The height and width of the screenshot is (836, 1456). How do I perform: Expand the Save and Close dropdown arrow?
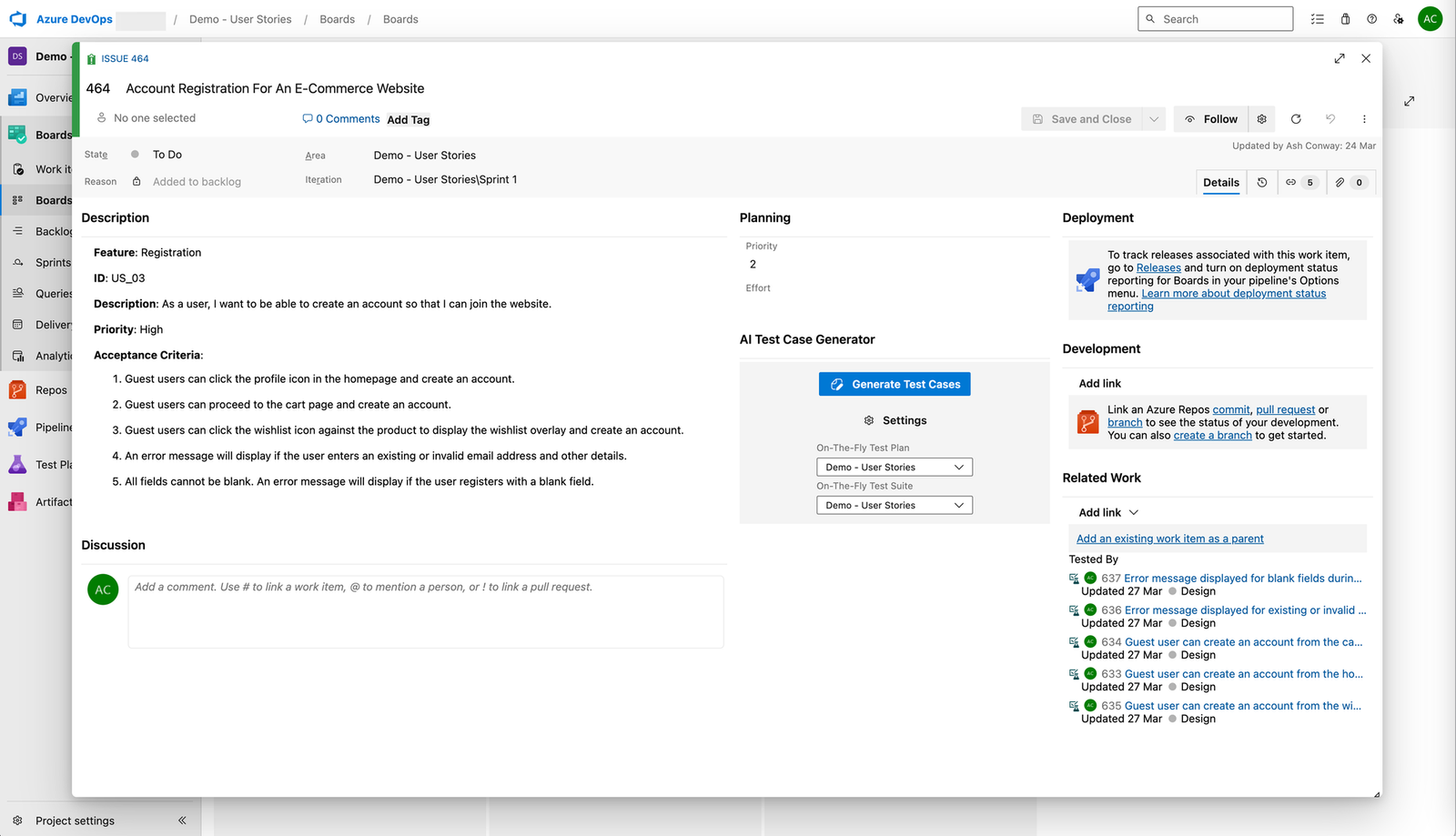coord(1154,118)
